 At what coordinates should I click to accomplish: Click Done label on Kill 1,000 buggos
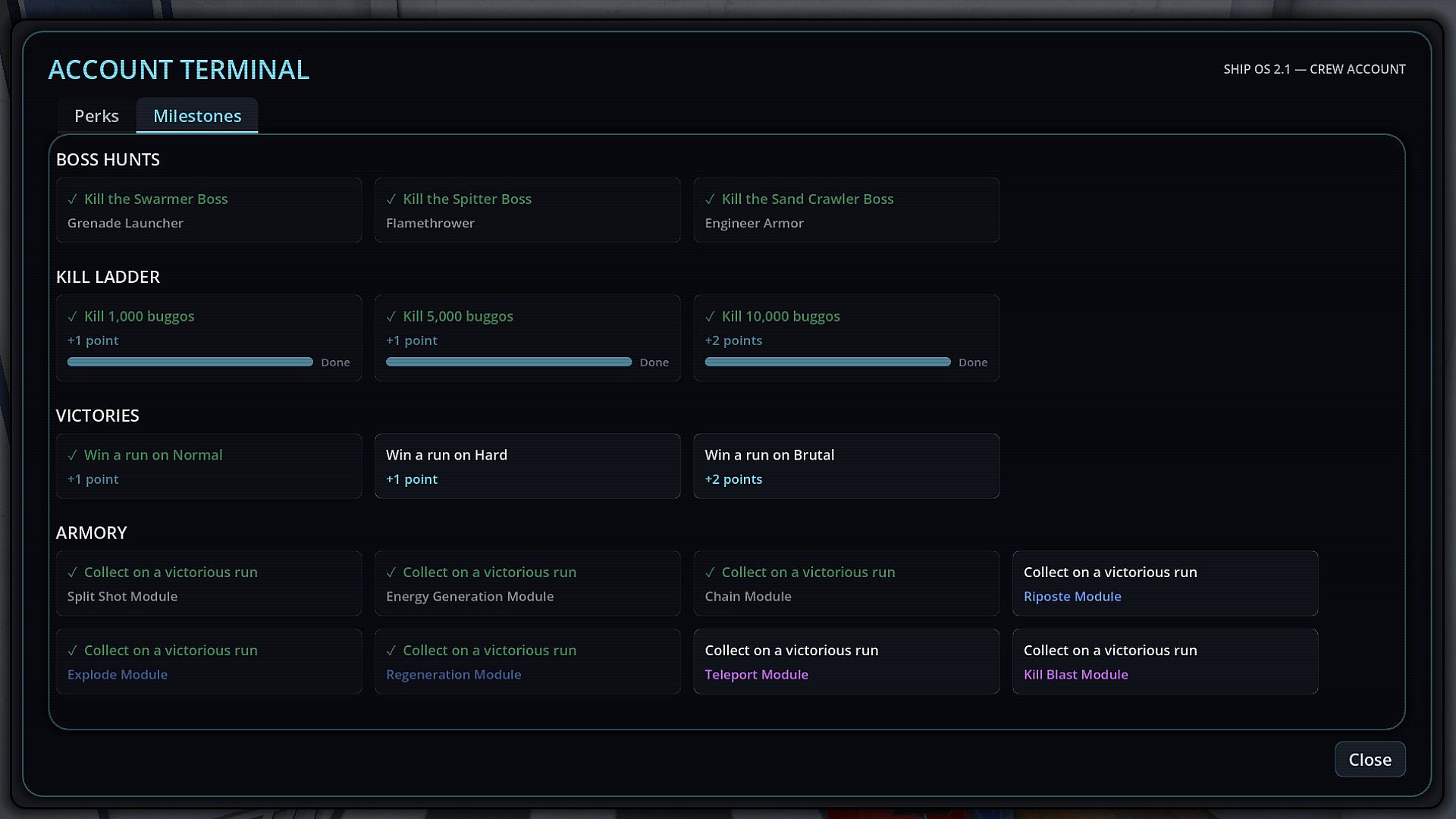(x=335, y=362)
